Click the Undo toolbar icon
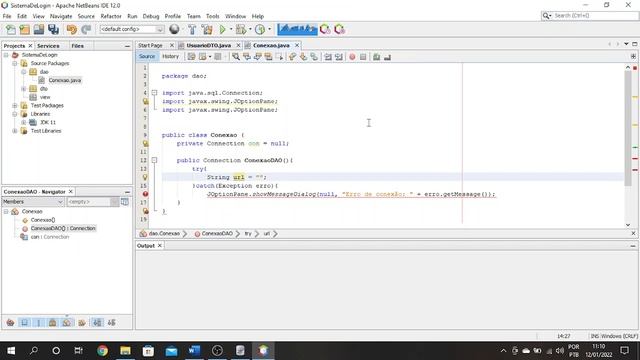The height and width of the screenshot is (360, 640). [72, 29]
